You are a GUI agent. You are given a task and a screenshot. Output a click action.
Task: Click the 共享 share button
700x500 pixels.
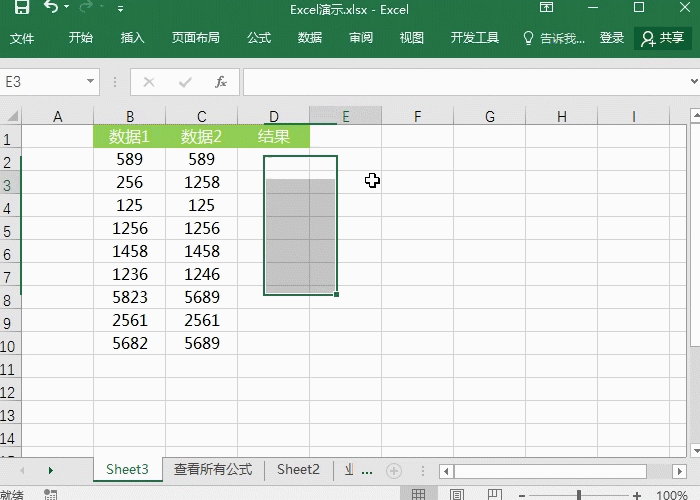point(662,38)
